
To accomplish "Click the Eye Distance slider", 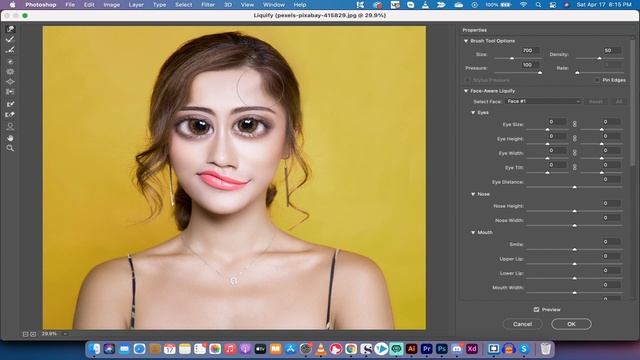I will 574,187.
